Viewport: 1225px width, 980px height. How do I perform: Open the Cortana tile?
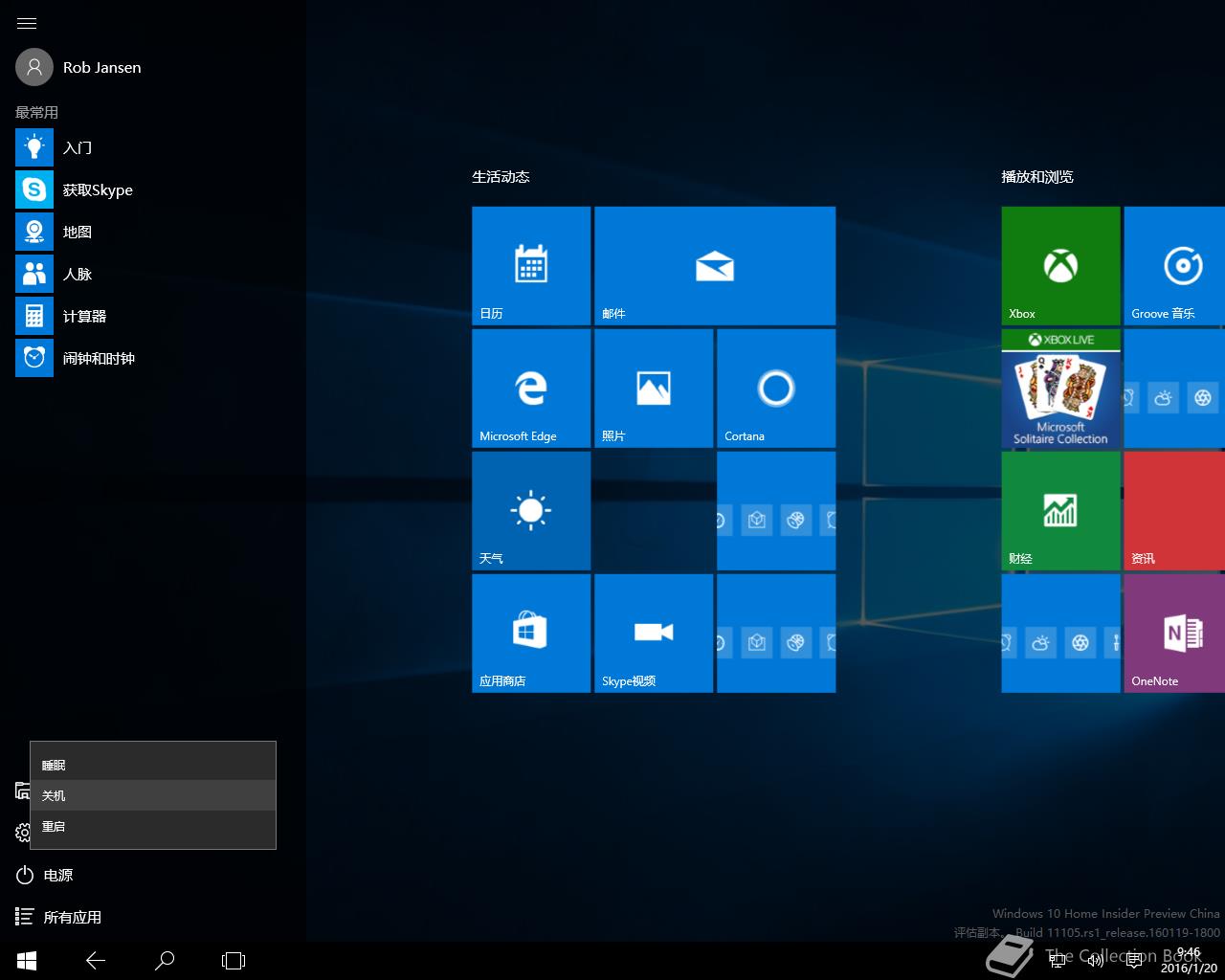(776, 389)
